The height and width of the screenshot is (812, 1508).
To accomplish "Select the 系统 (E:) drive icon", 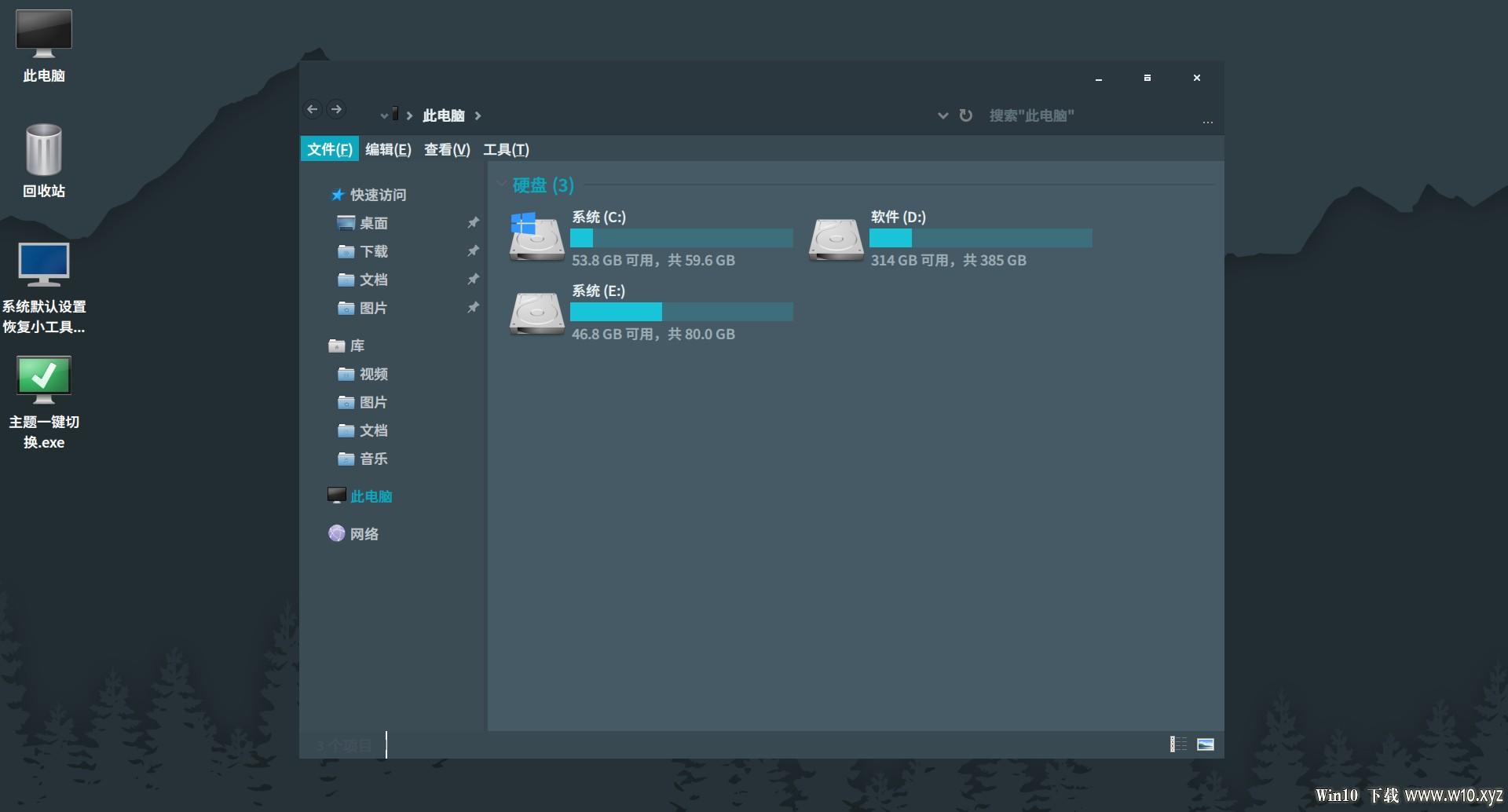I will click(x=536, y=313).
